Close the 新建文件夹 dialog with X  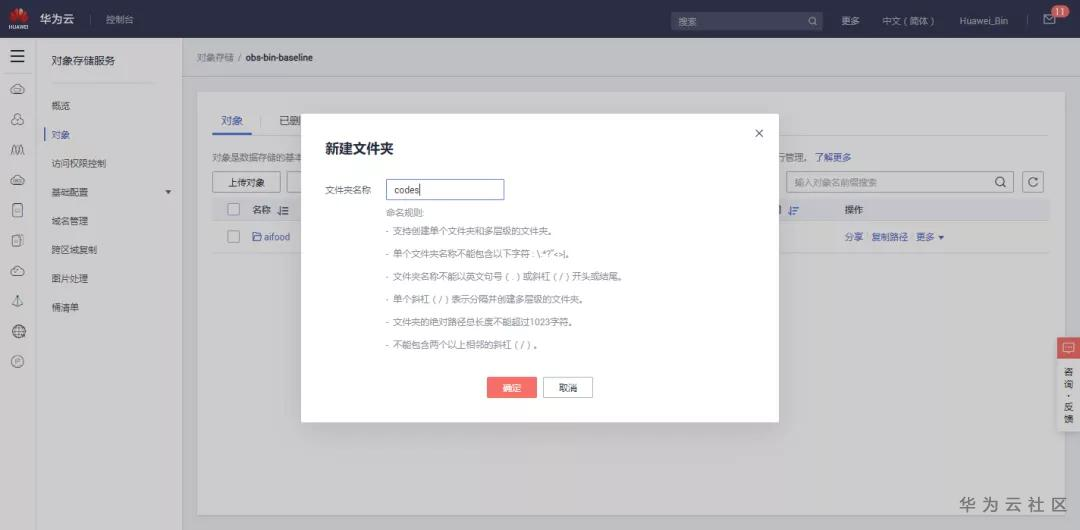coord(759,133)
